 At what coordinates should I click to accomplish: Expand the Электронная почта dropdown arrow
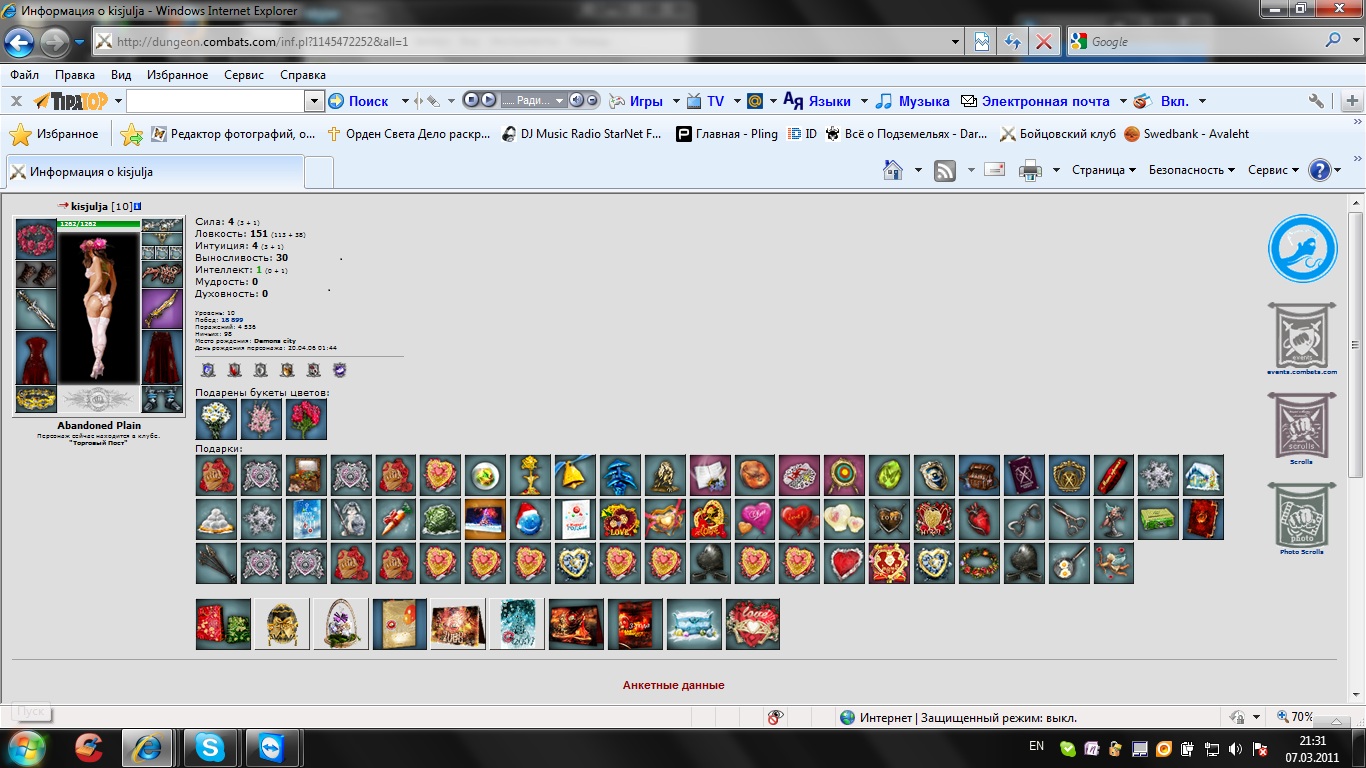point(1123,101)
